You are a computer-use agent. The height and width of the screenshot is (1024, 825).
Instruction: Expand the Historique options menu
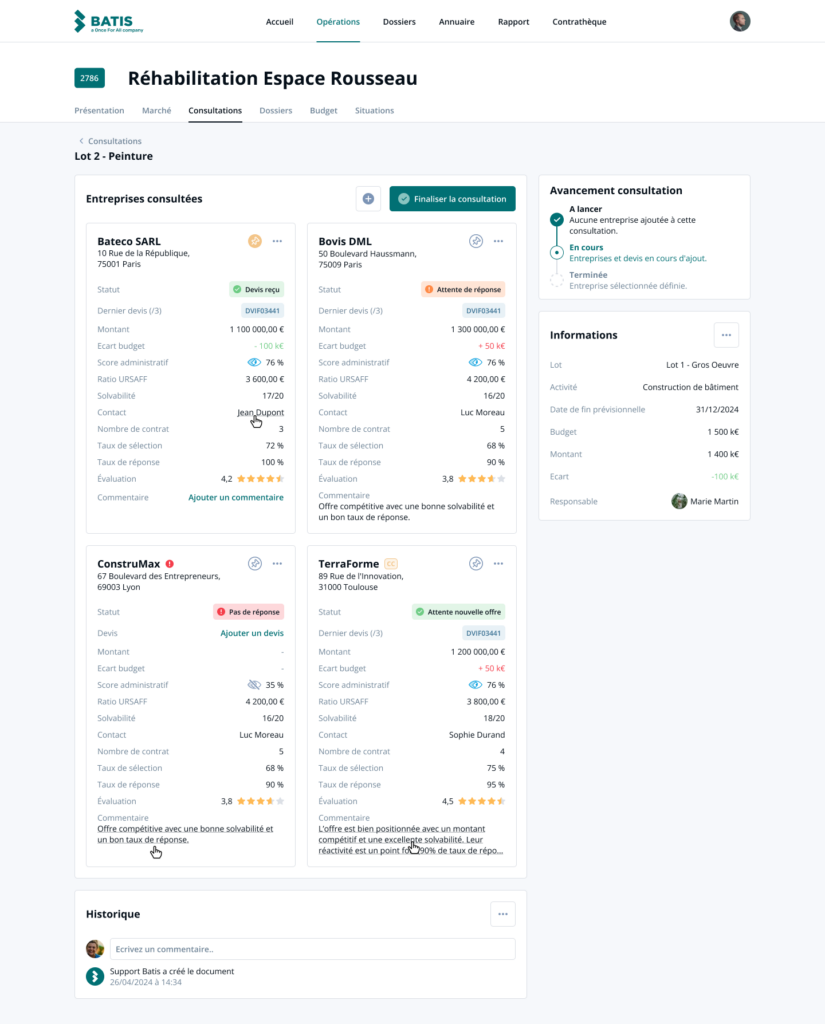pos(503,913)
